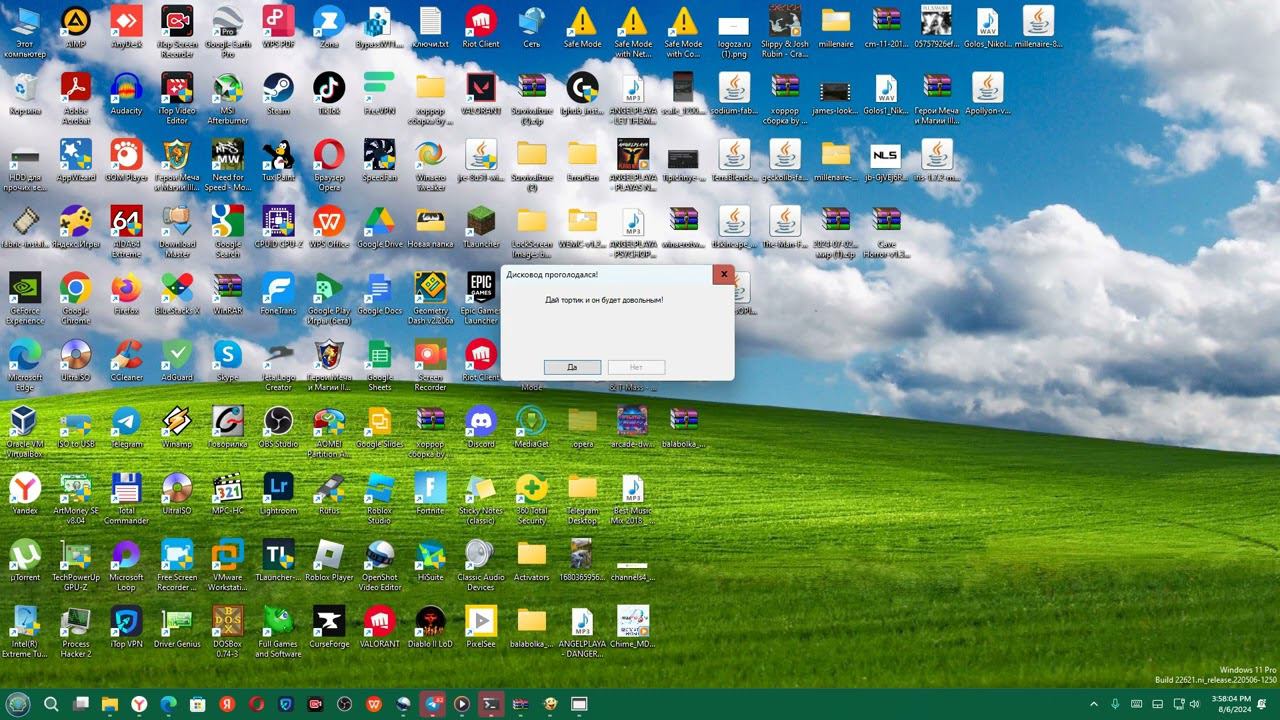
Task: Select the Steam desktop icon
Action: point(278,94)
